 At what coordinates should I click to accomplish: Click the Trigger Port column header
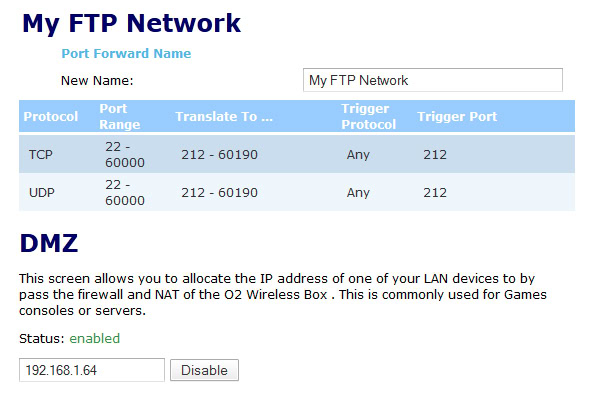457,117
